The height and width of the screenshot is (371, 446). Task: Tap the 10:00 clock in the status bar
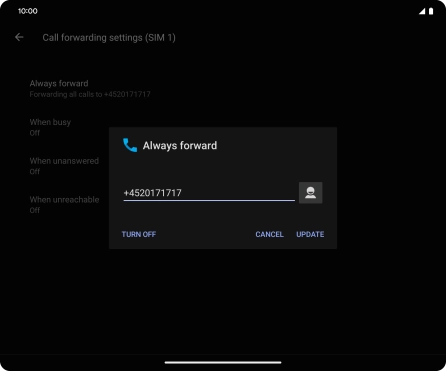click(28, 11)
